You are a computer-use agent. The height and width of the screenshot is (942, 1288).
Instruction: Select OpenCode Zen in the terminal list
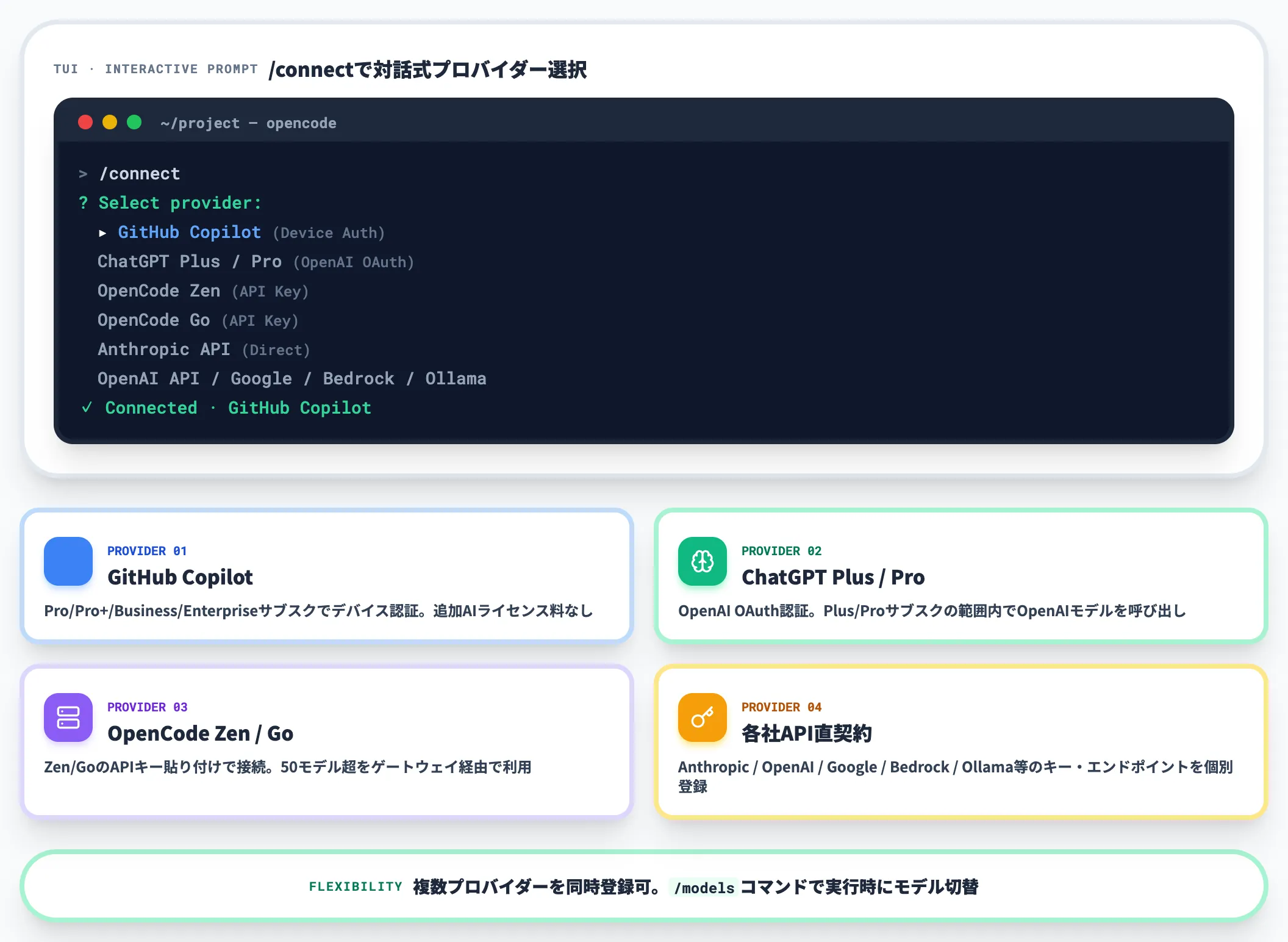pos(159,291)
